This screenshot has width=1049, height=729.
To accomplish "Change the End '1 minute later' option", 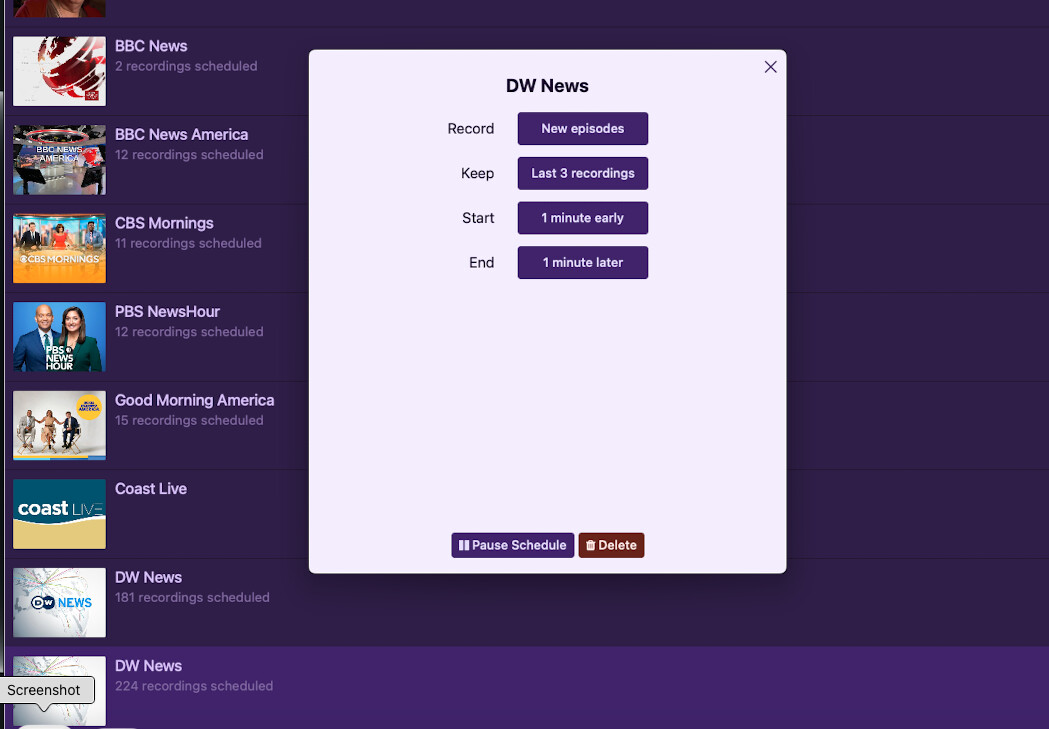I will point(582,262).
